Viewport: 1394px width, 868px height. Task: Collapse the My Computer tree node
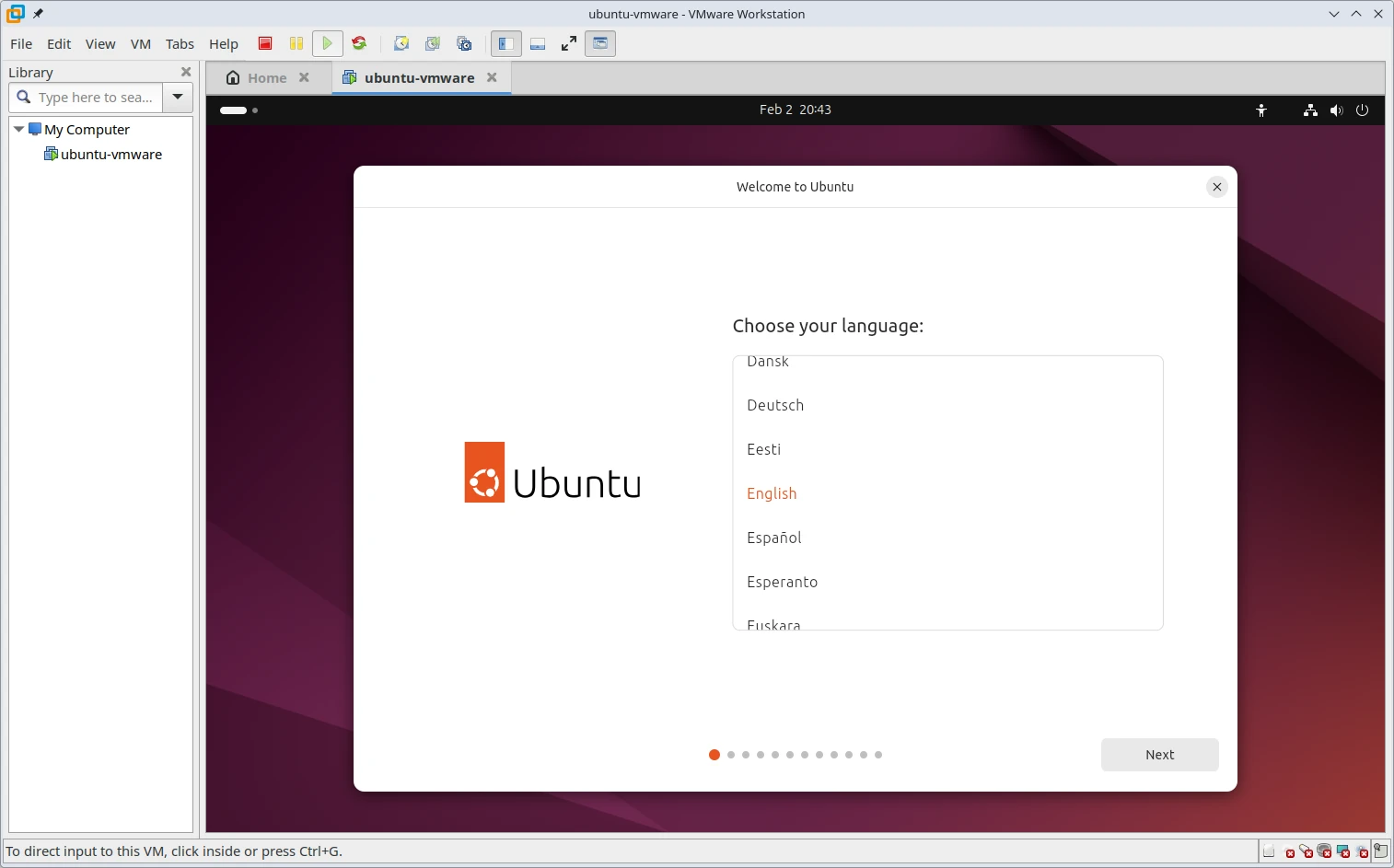(18, 130)
